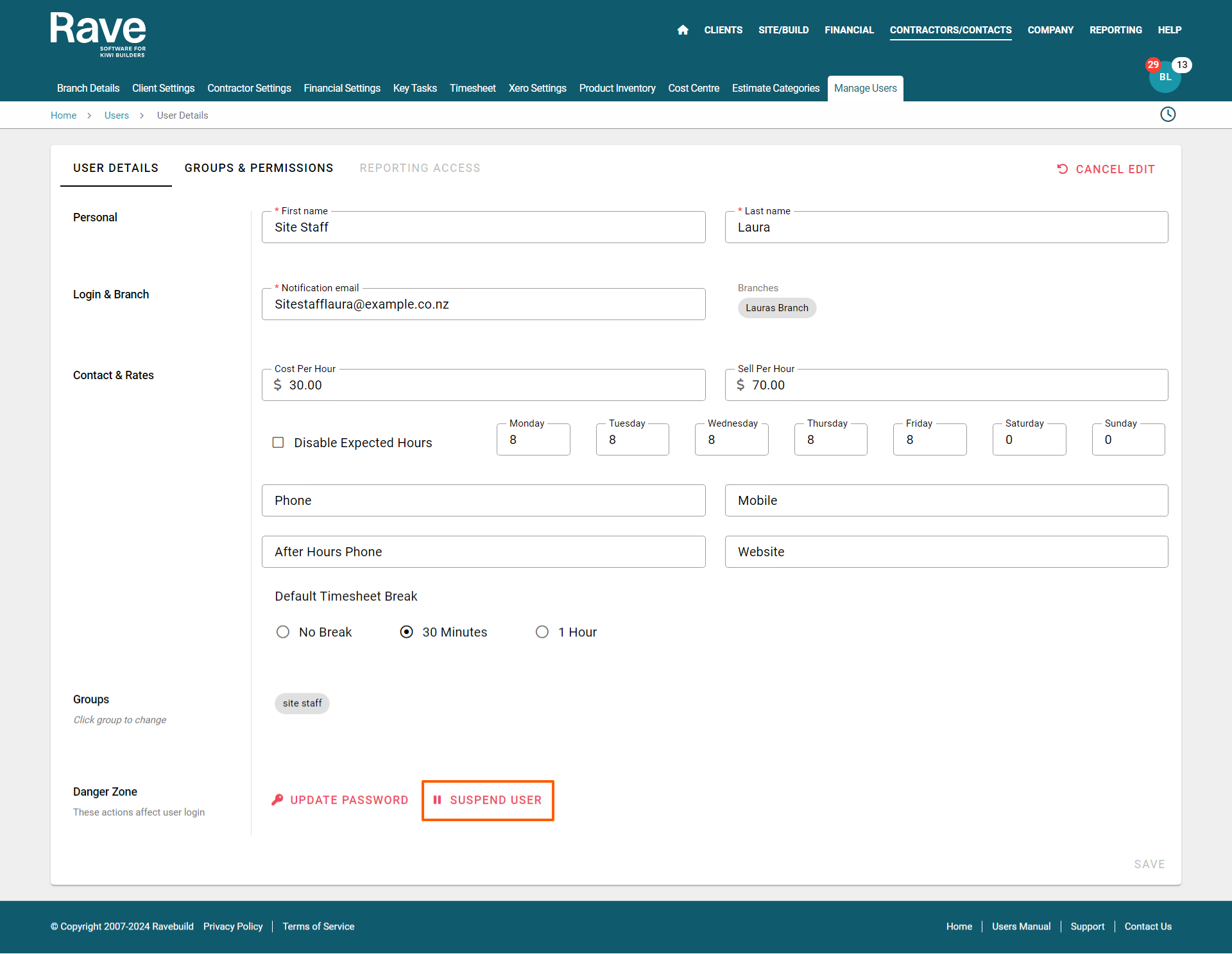Click Cancel Edit undo icon
Viewport: 1232px width, 954px height.
coord(1063,169)
